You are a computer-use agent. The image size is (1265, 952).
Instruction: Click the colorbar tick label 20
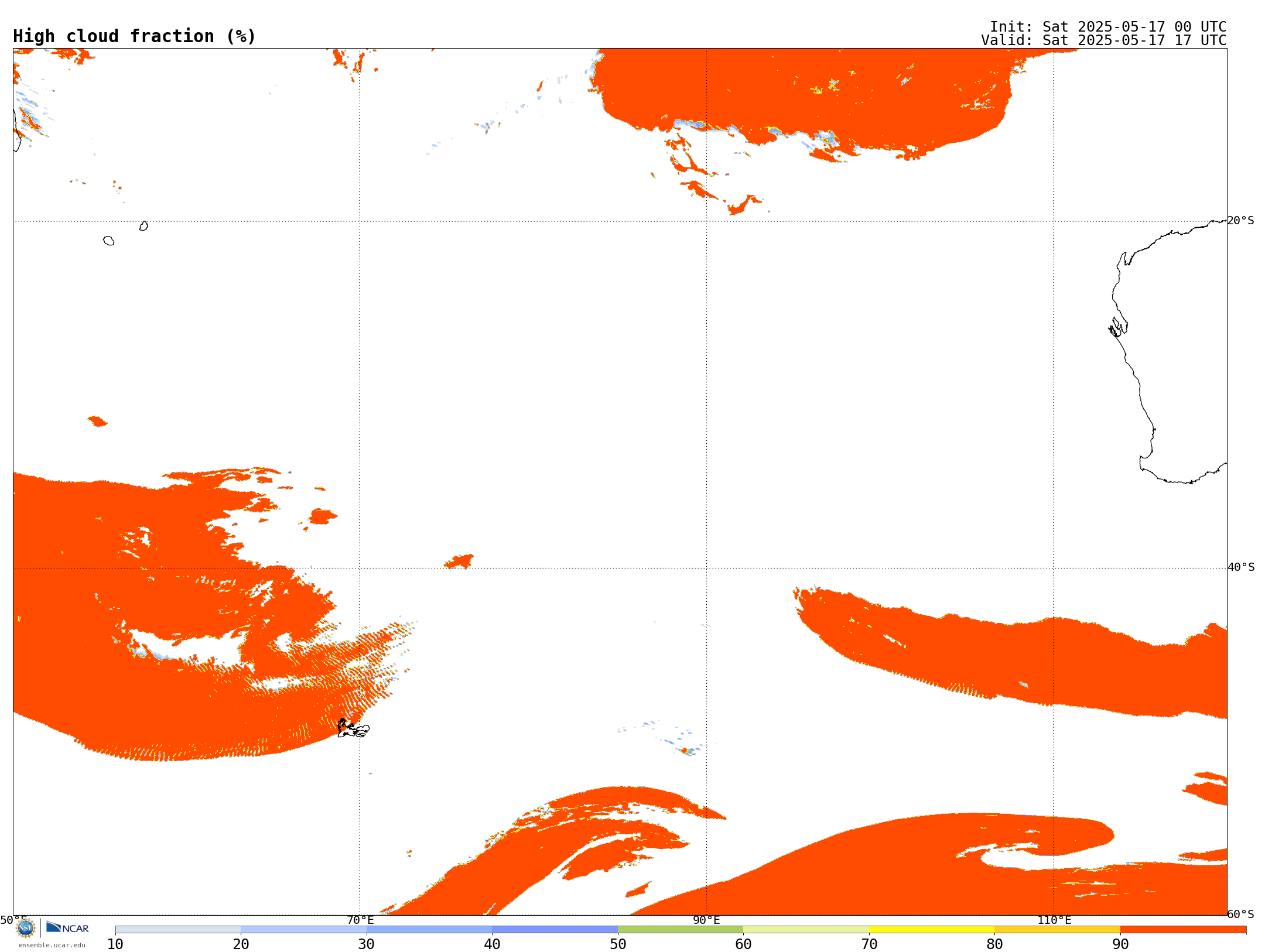[241, 944]
